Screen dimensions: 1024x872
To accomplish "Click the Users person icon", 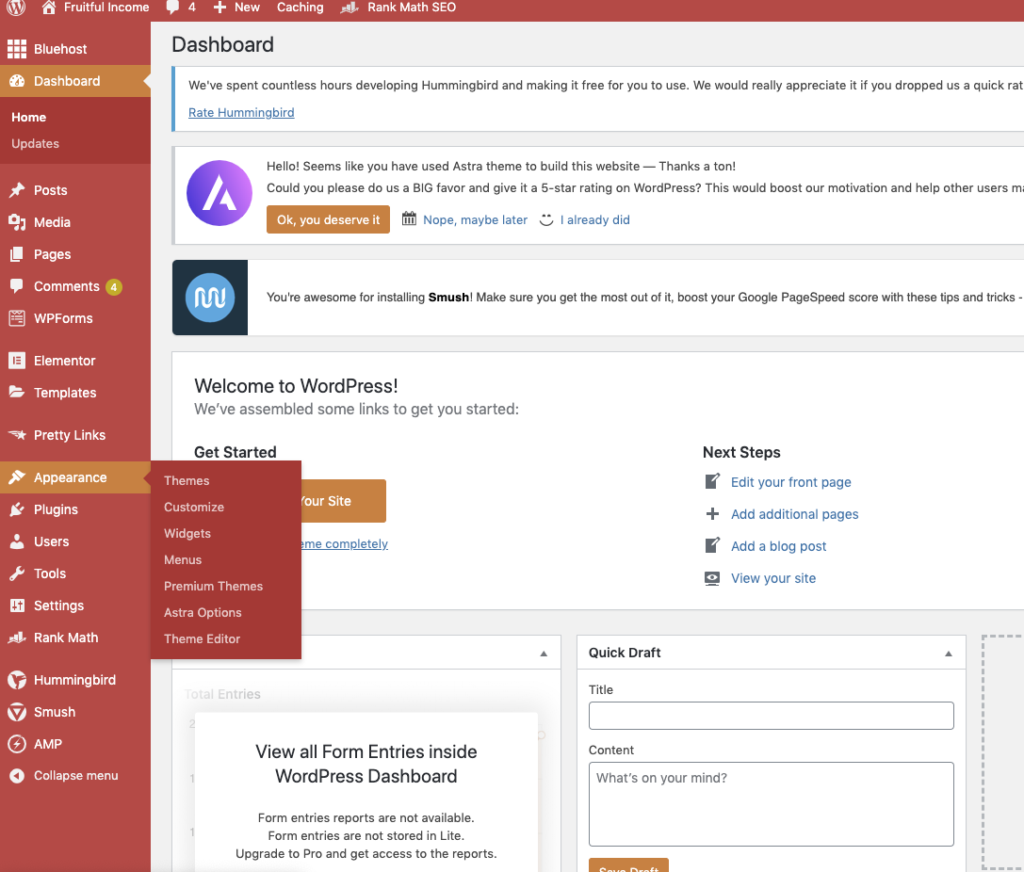I will click(17, 541).
